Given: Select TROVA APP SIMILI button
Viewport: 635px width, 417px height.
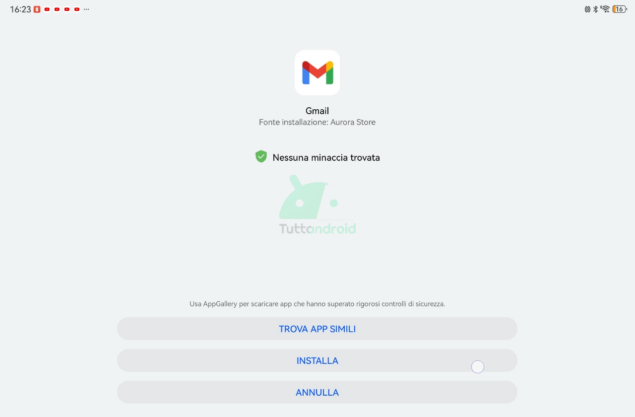Looking at the screenshot, I should coord(317,328).
